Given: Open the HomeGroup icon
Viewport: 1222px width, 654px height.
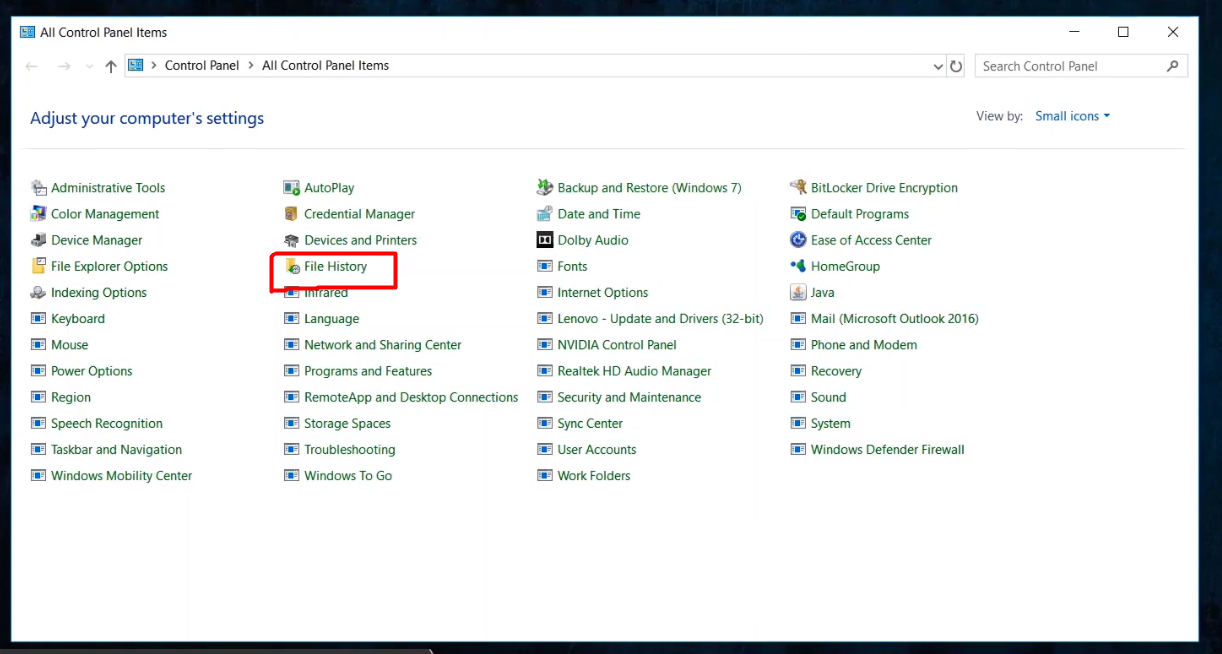Looking at the screenshot, I should click(798, 267).
